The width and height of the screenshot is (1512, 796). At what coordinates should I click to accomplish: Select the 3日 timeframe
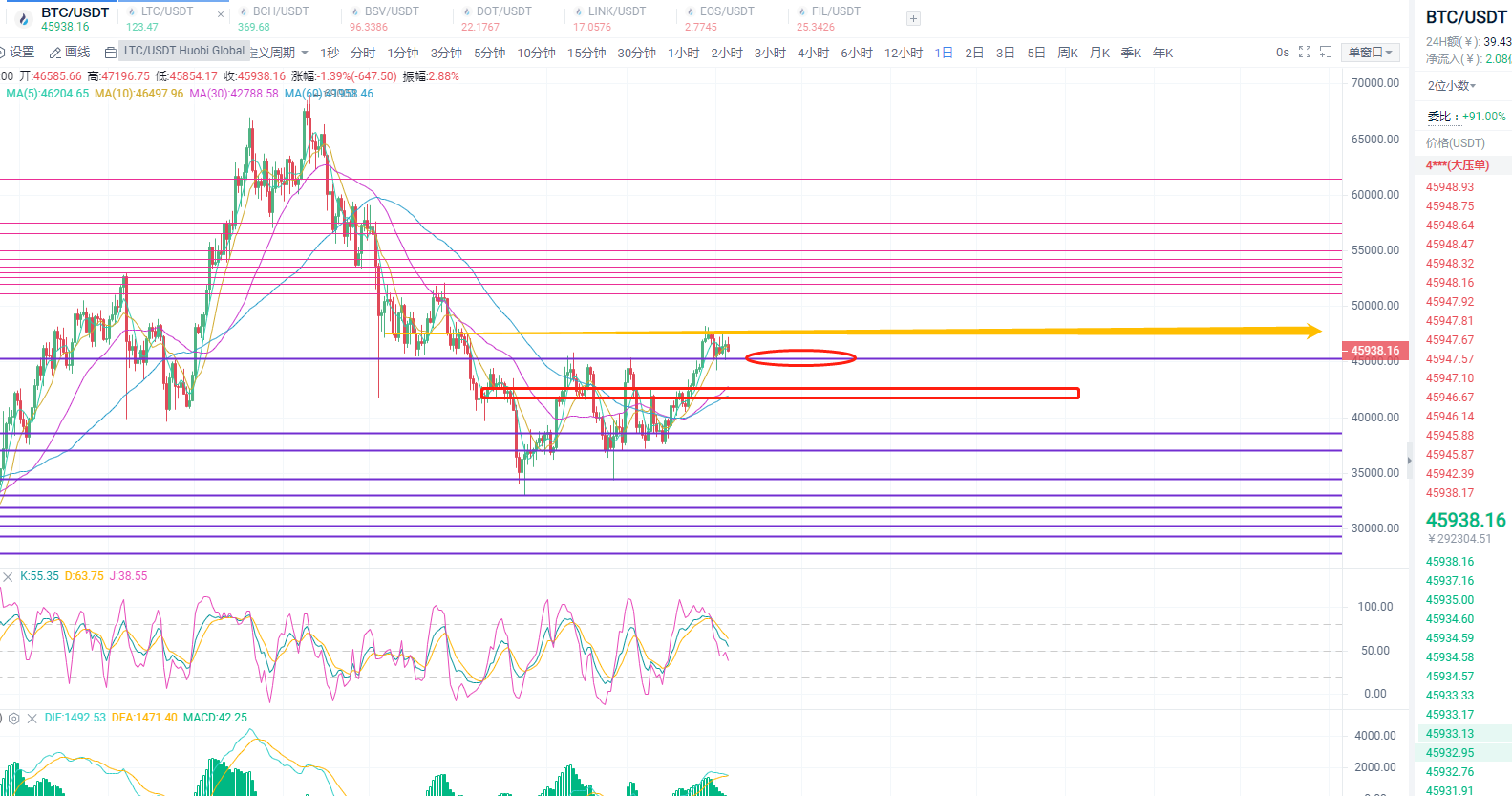click(x=1006, y=53)
